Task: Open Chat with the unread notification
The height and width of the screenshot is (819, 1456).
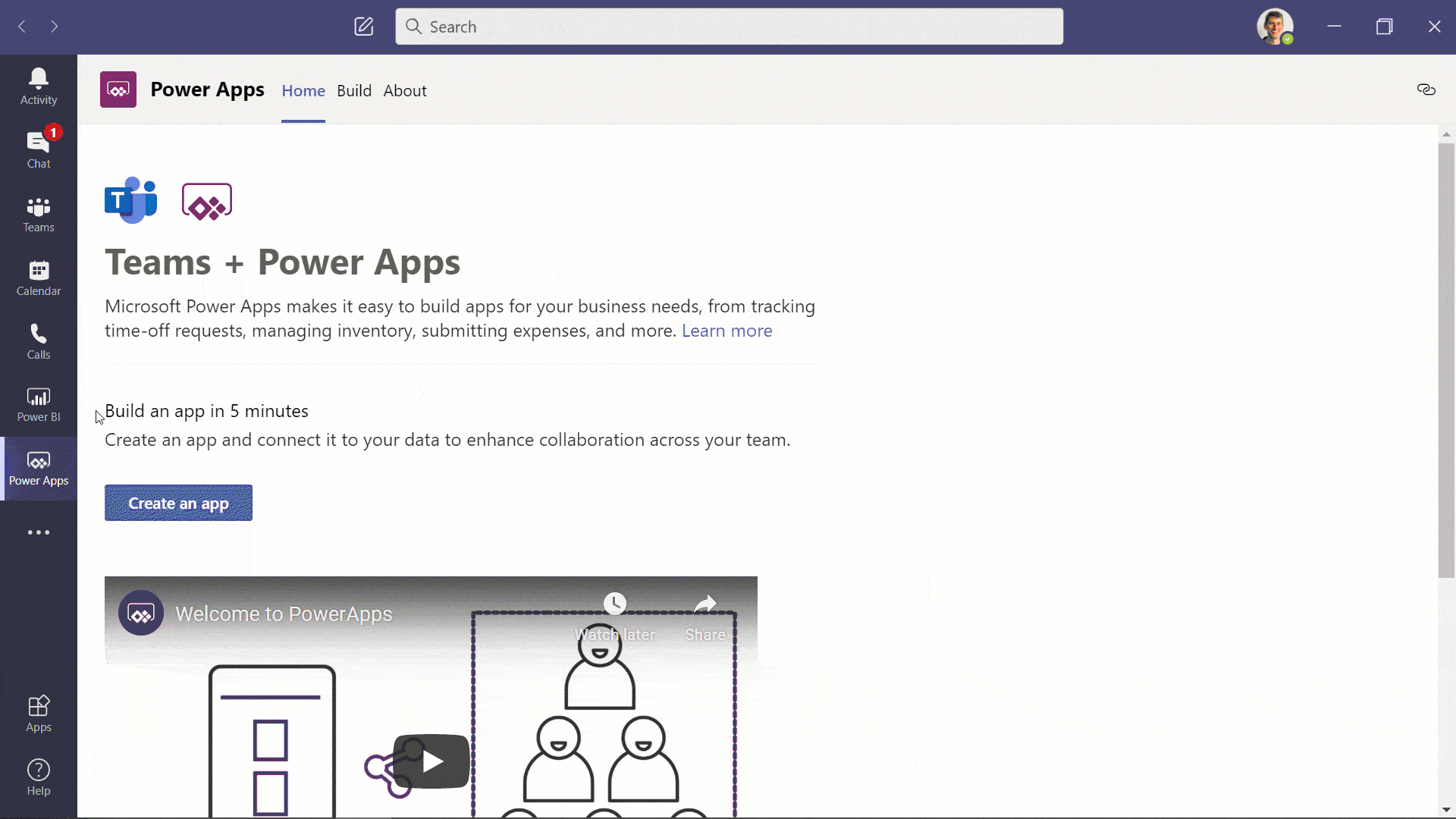Action: coord(38,148)
